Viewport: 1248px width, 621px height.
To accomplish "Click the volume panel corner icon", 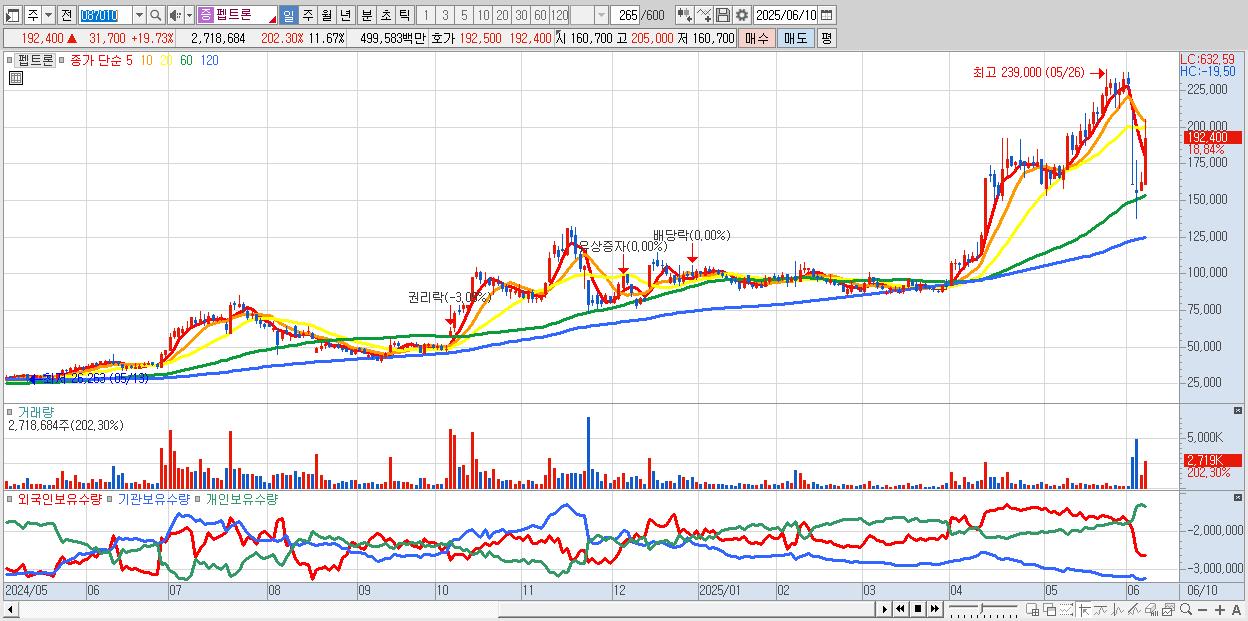I will (1240, 412).
